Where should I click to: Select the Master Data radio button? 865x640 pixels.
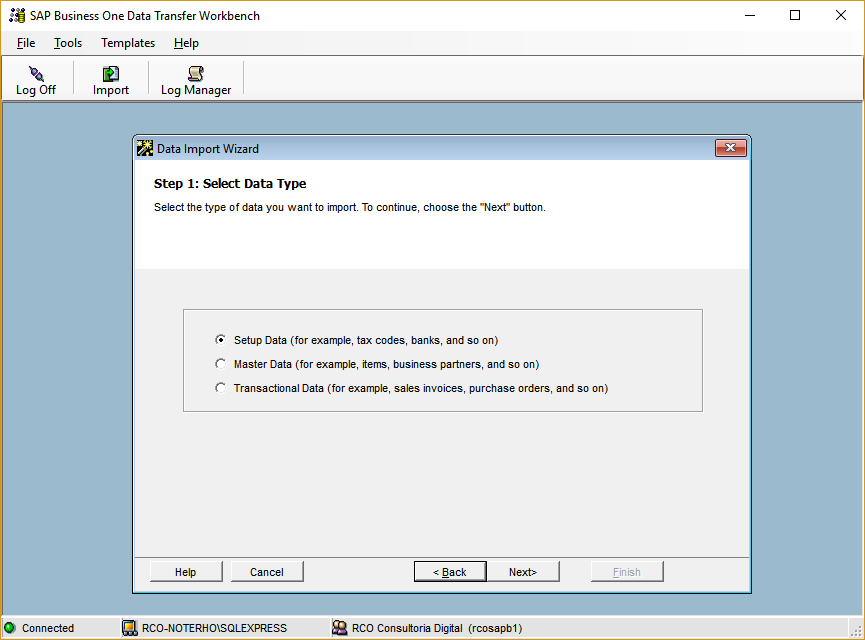pyautogui.click(x=221, y=364)
